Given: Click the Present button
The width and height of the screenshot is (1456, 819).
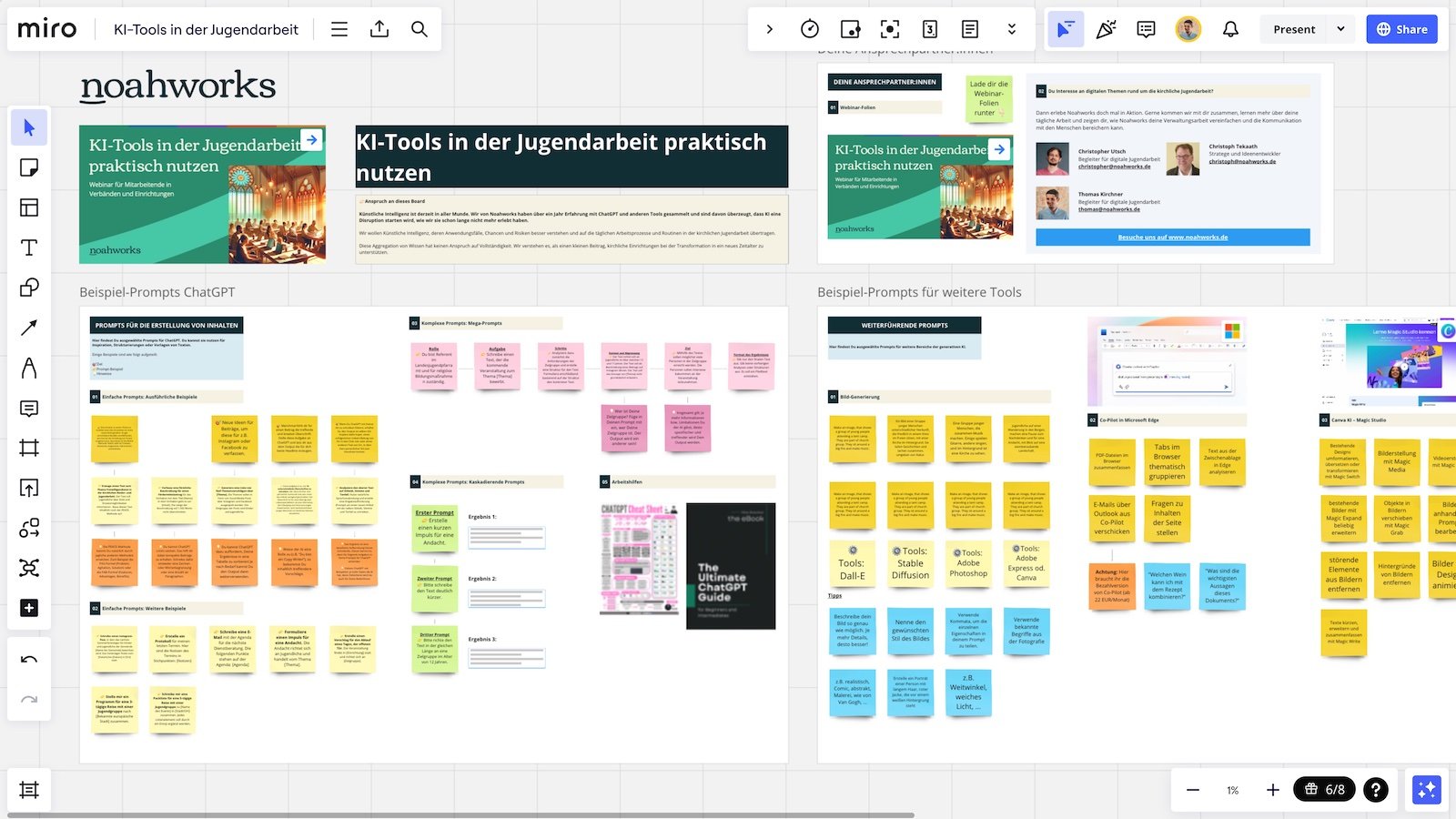Looking at the screenshot, I should pos(1294,29).
